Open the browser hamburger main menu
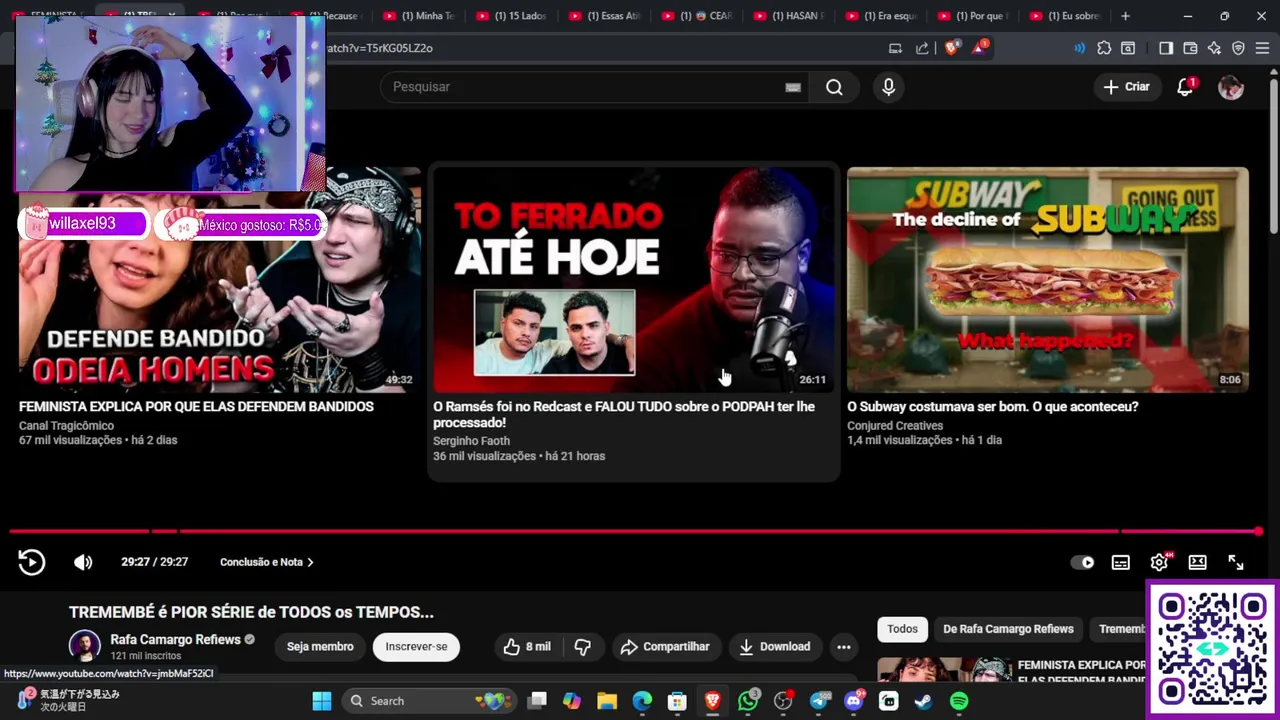This screenshot has height=720, width=1280. 1262,48
